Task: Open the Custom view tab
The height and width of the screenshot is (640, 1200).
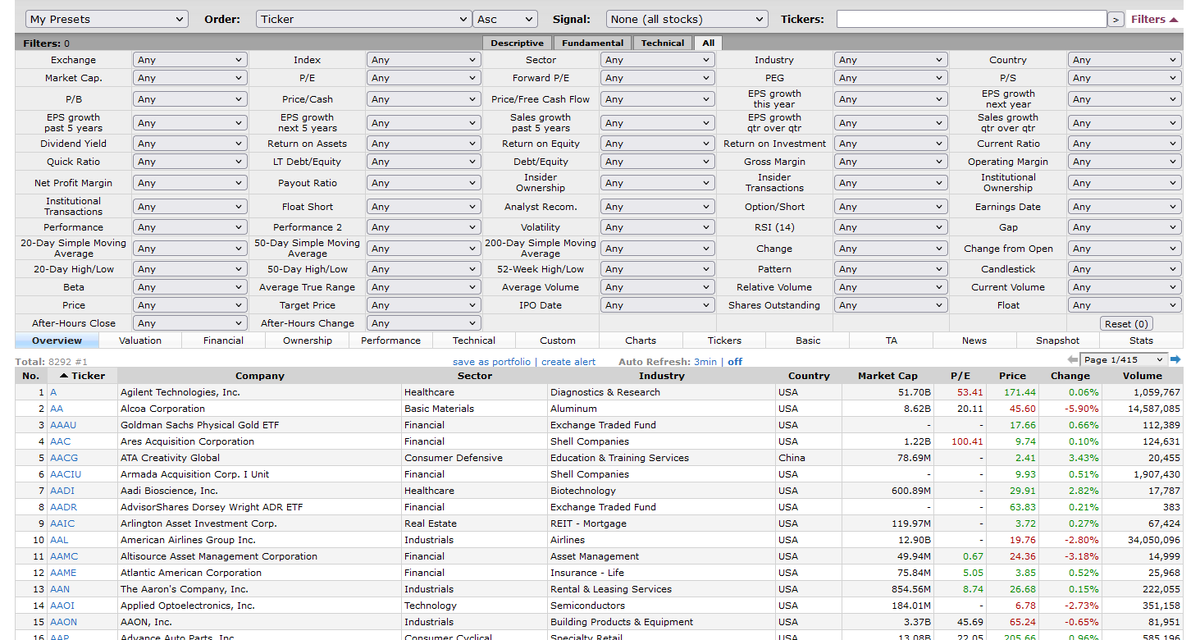Action: point(557,341)
